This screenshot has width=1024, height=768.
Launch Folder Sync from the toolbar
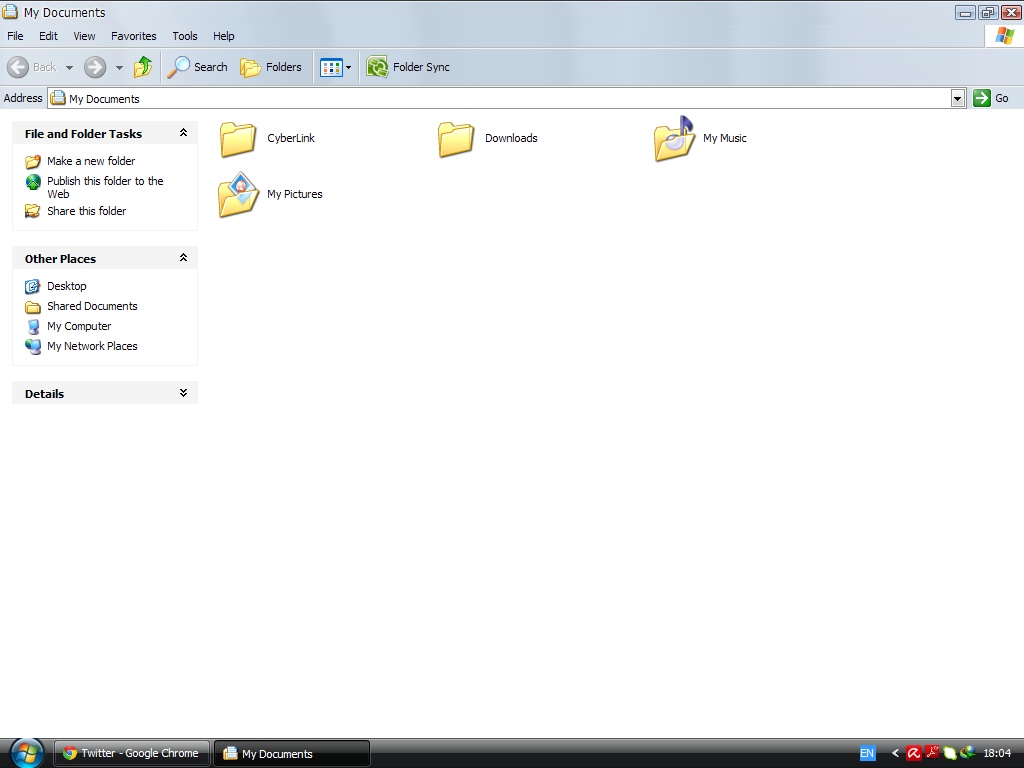point(408,67)
